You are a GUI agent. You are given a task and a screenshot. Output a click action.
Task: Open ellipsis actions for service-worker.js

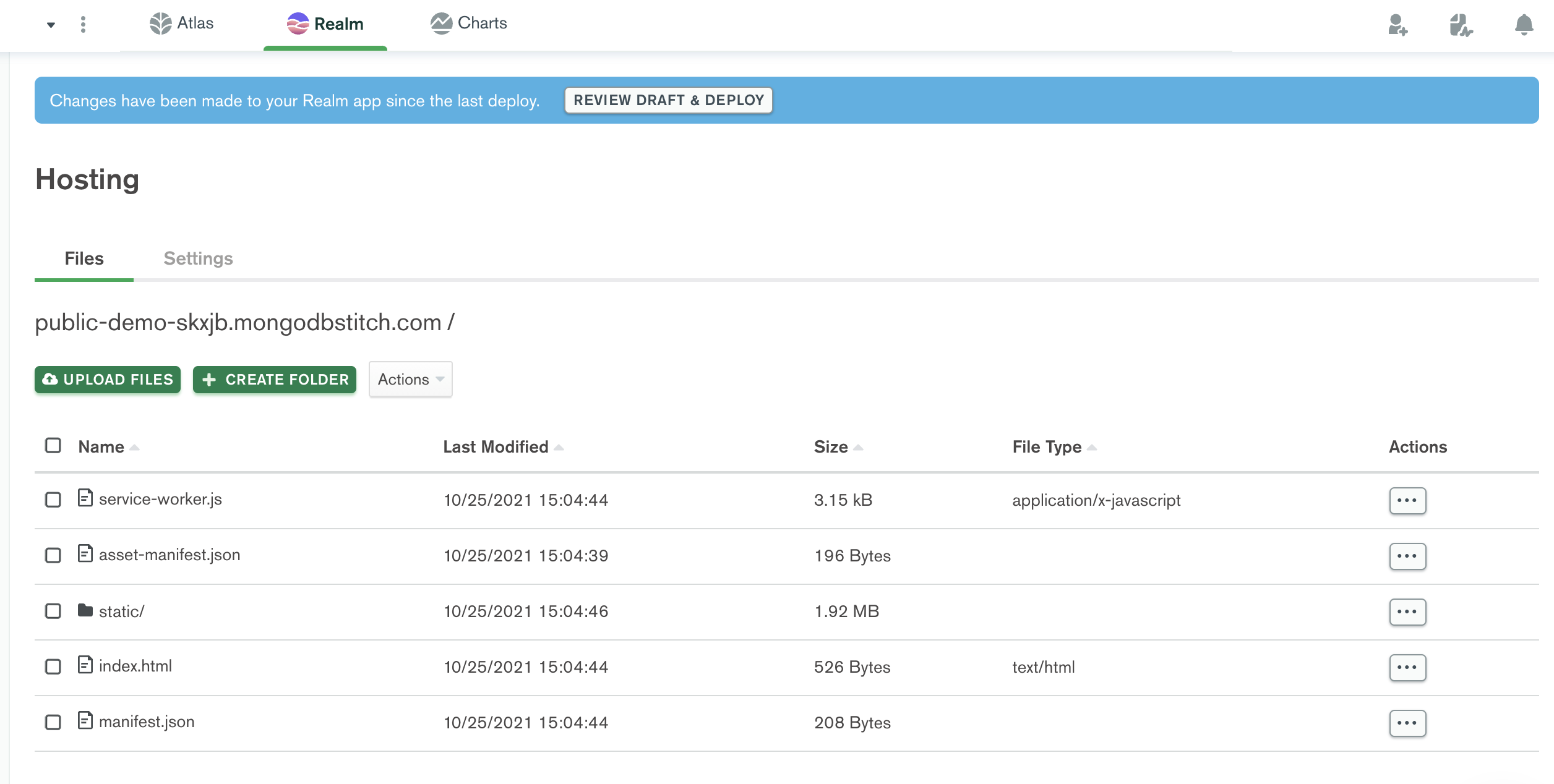1407,500
